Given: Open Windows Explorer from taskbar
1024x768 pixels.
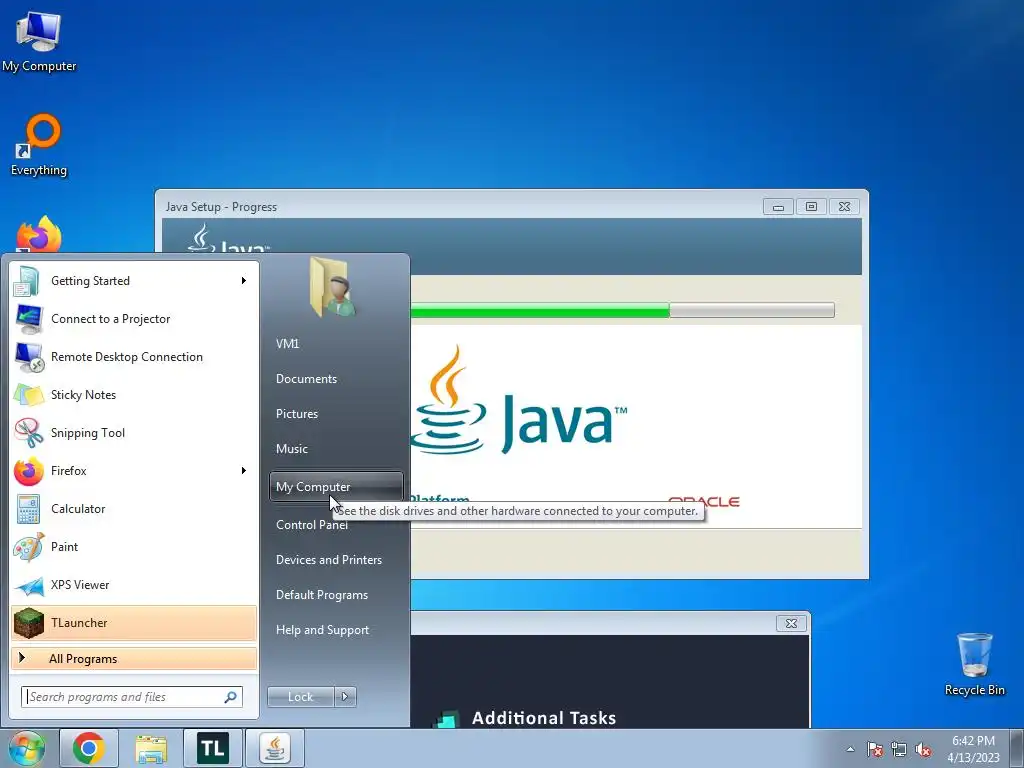Looking at the screenshot, I should pos(151,748).
